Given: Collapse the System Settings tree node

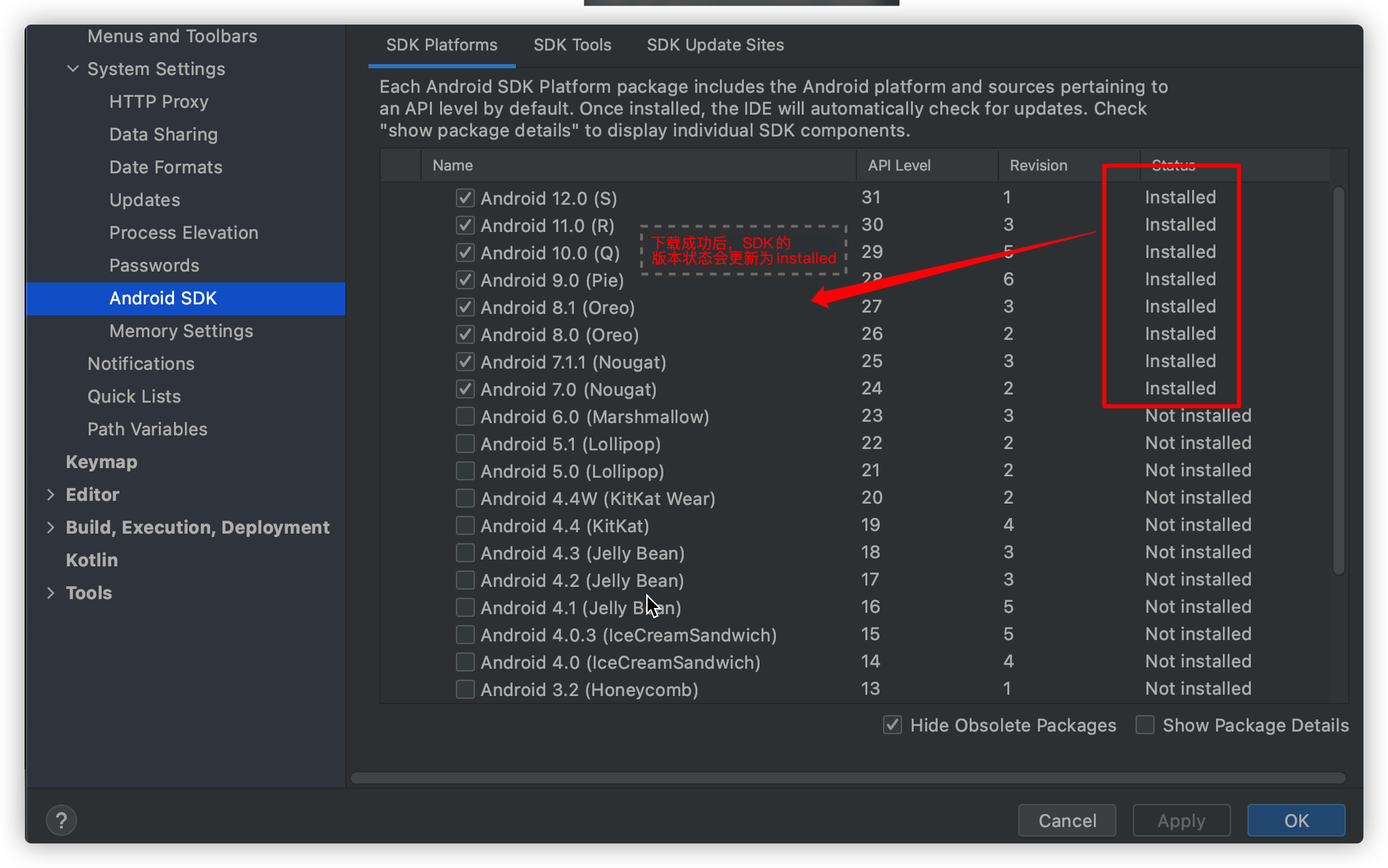Looking at the screenshot, I should coord(73,69).
